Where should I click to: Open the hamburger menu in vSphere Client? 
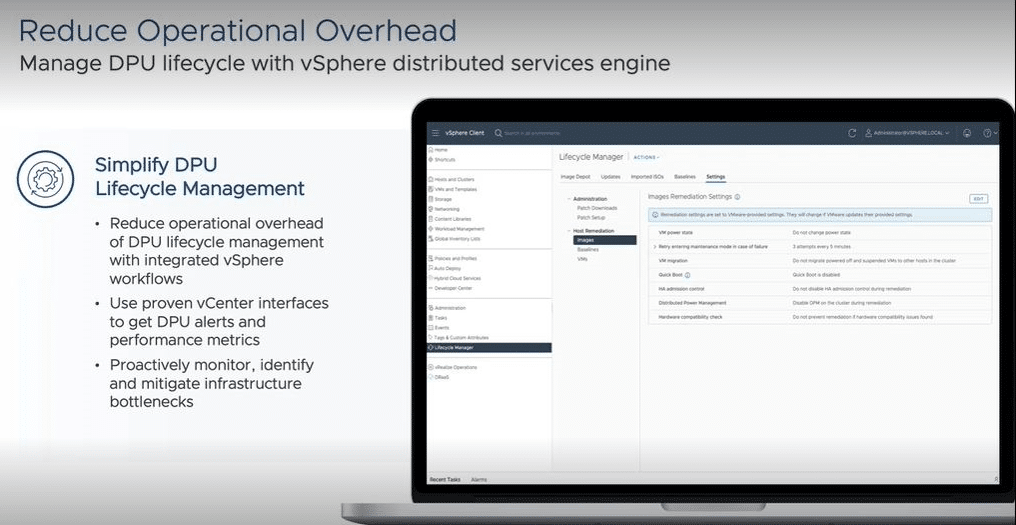(435, 133)
